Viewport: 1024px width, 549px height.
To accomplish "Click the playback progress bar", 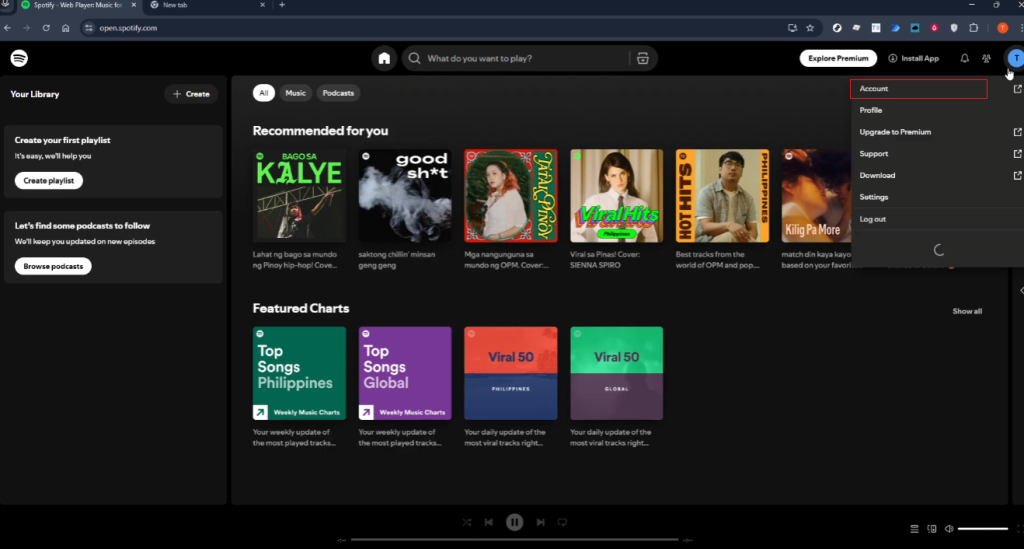I will [515, 540].
